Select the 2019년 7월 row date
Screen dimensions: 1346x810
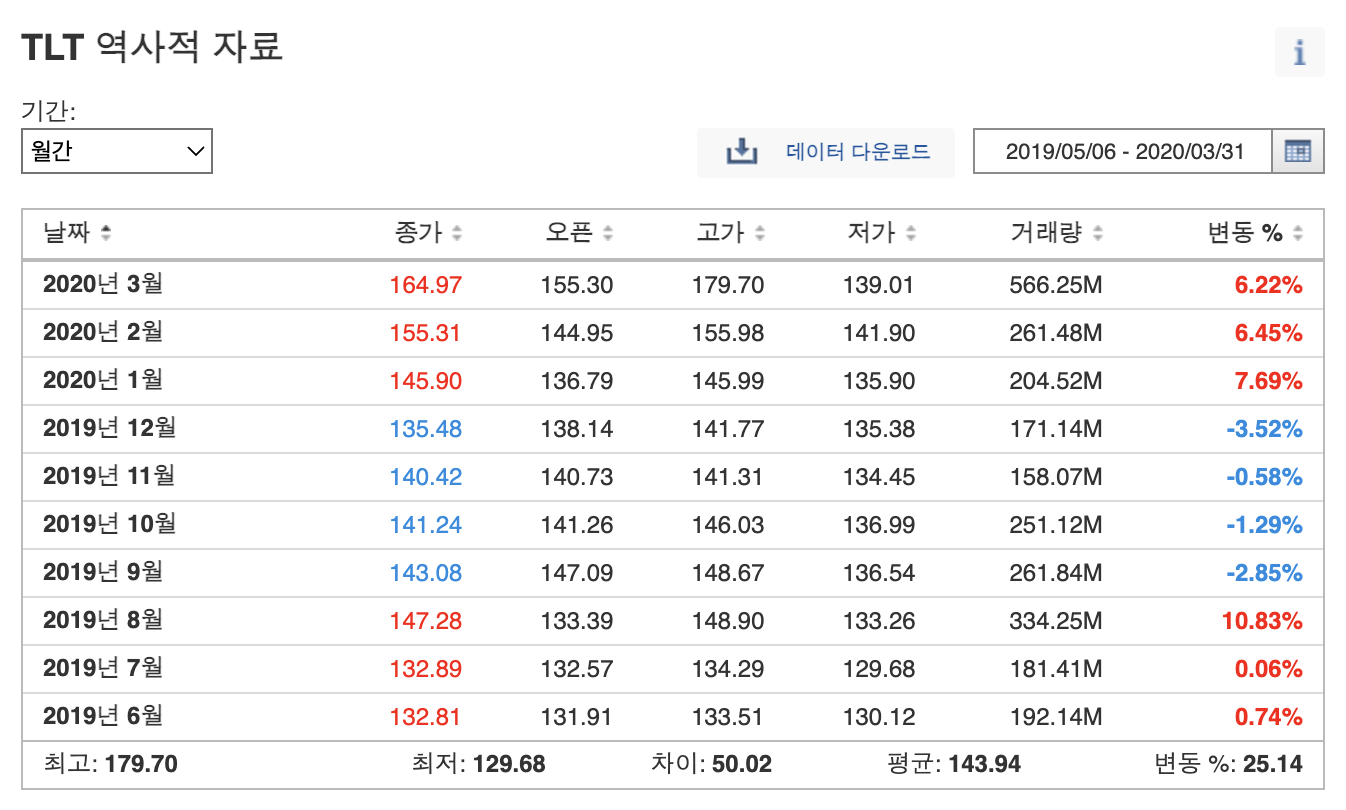[x=103, y=669]
